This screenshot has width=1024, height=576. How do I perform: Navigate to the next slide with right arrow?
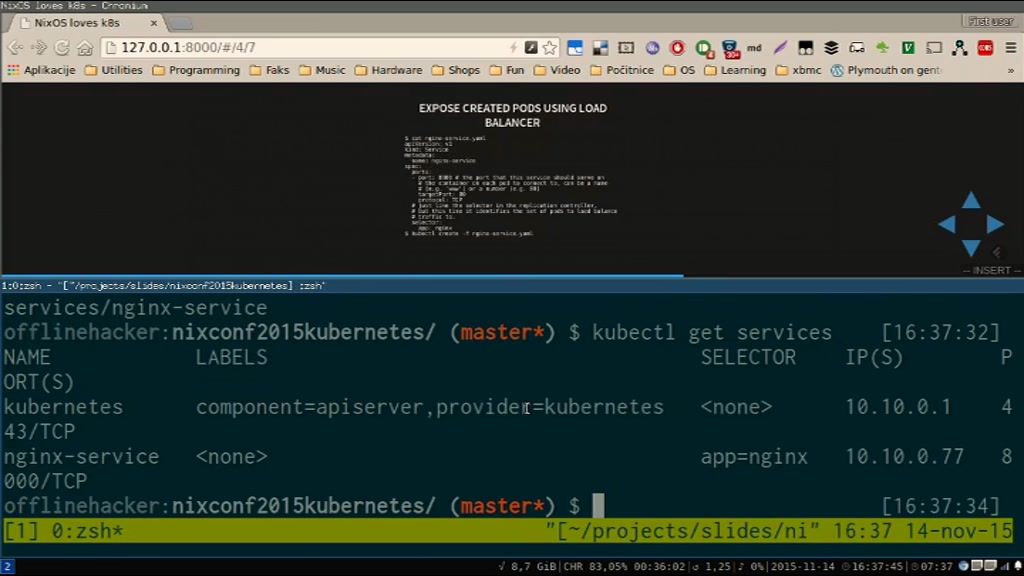point(995,224)
